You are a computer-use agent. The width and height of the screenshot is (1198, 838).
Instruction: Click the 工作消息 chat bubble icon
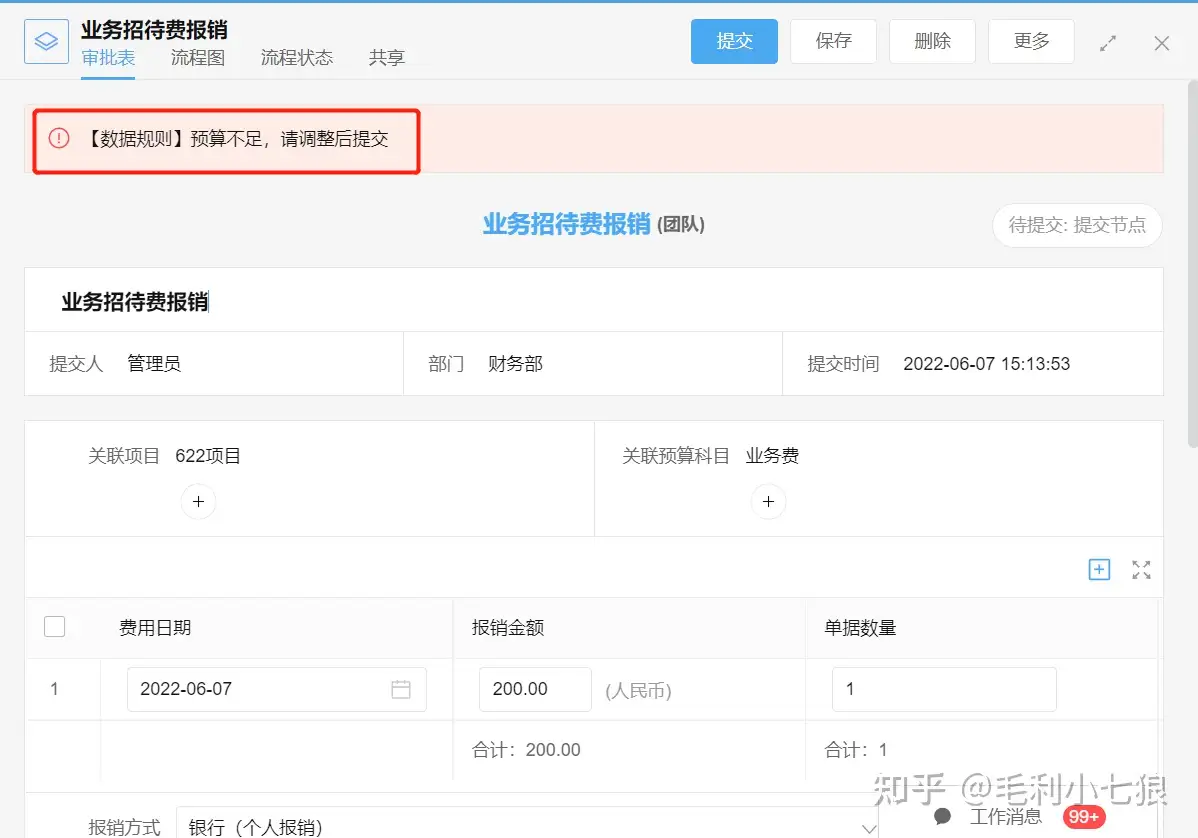click(943, 817)
